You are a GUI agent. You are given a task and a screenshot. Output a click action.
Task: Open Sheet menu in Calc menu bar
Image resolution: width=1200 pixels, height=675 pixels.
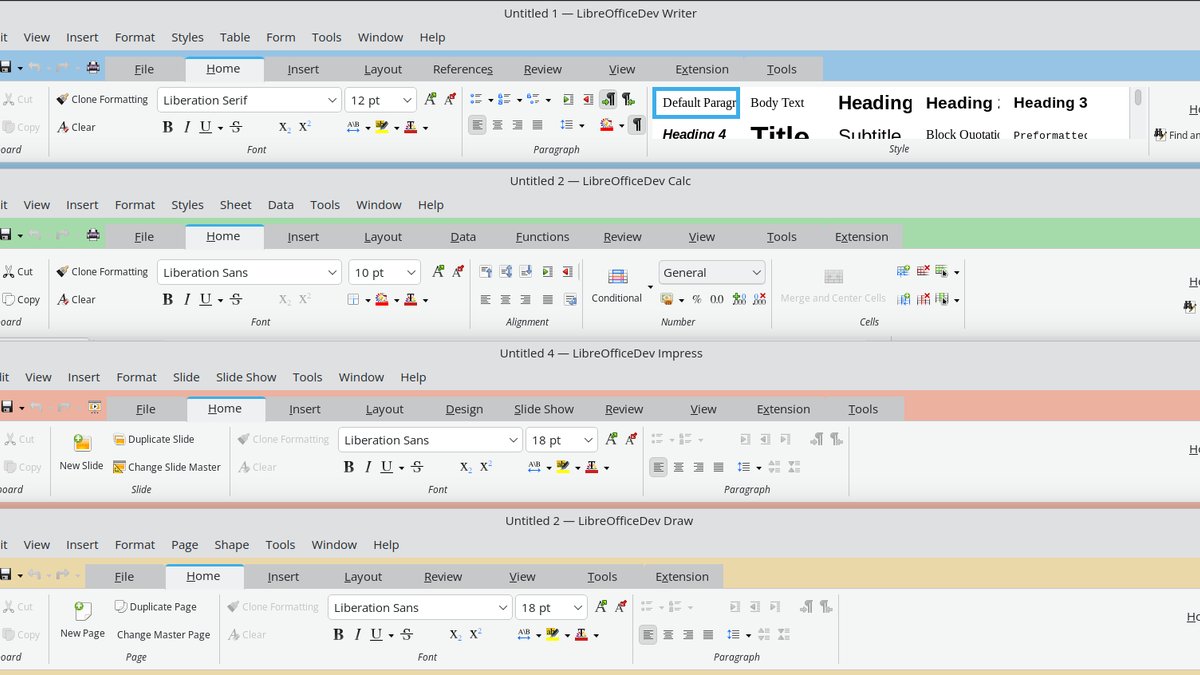[236, 205]
